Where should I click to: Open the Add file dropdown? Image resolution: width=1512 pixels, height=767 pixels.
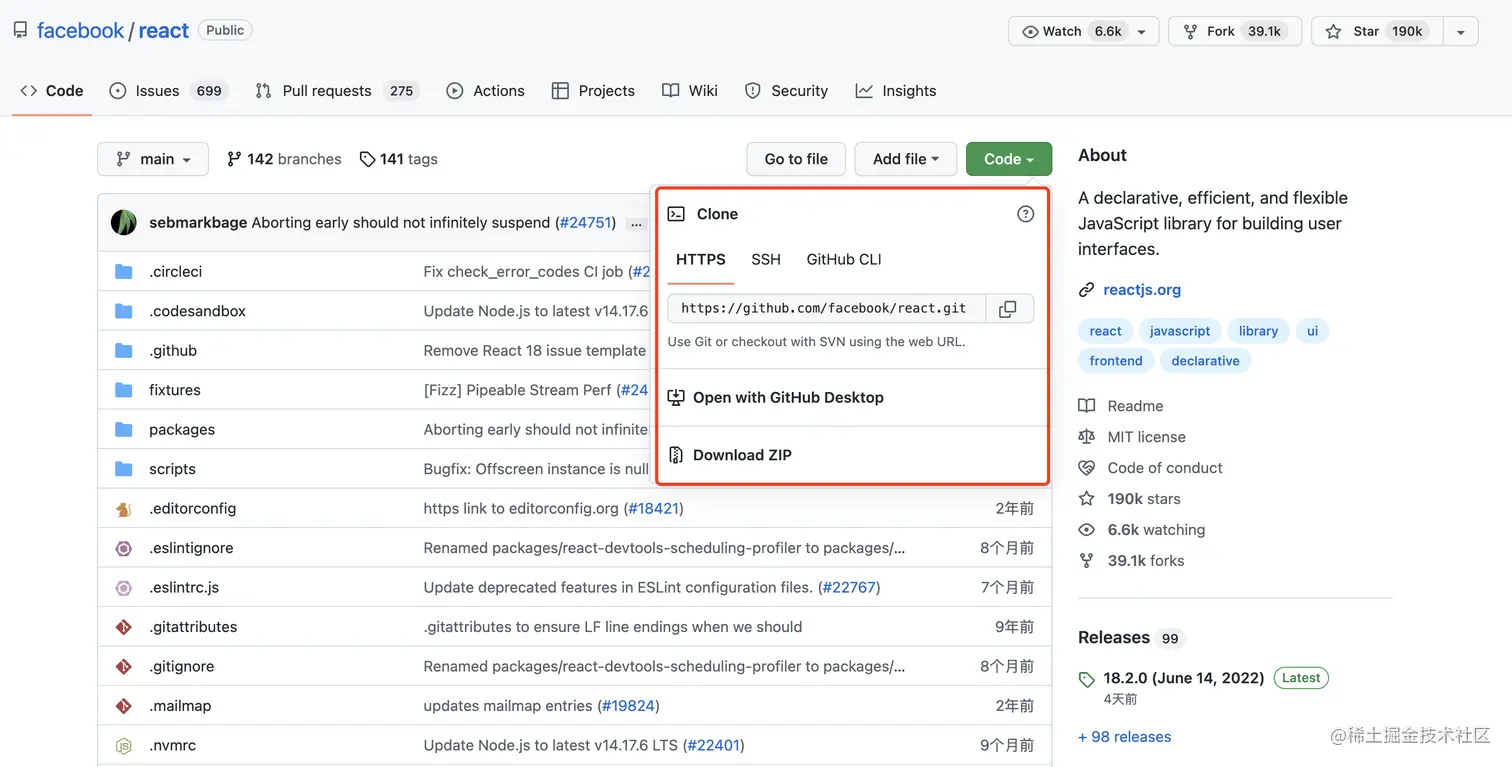pyautogui.click(x=906, y=159)
